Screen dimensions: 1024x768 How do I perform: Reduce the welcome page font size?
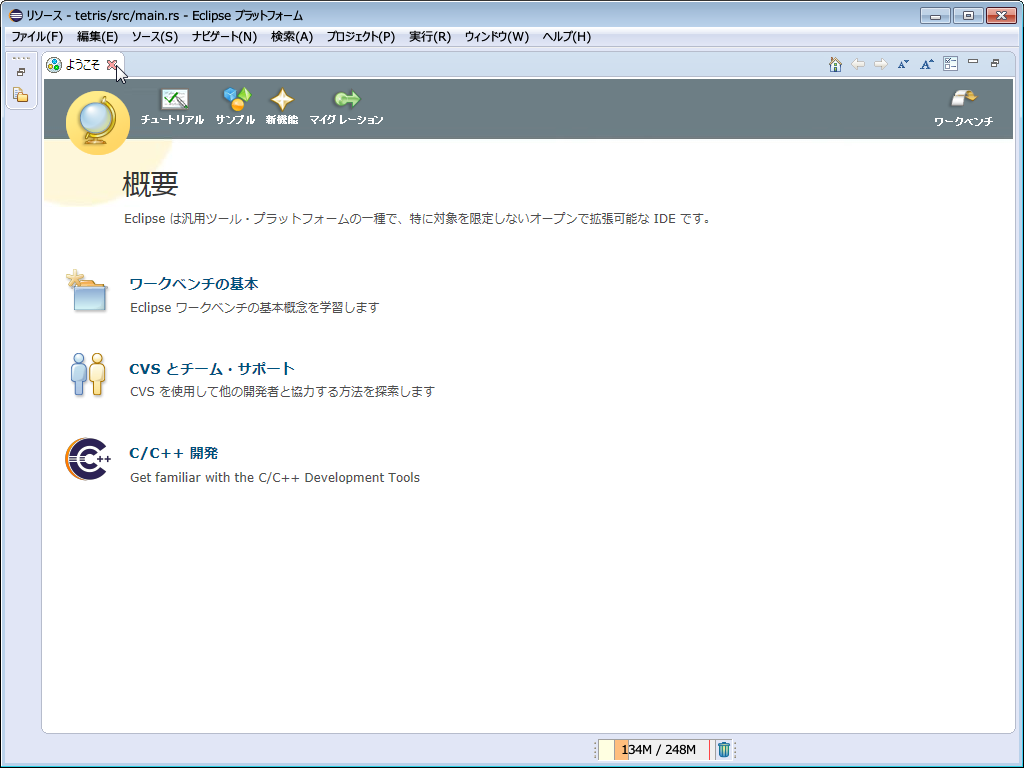(x=903, y=64)
